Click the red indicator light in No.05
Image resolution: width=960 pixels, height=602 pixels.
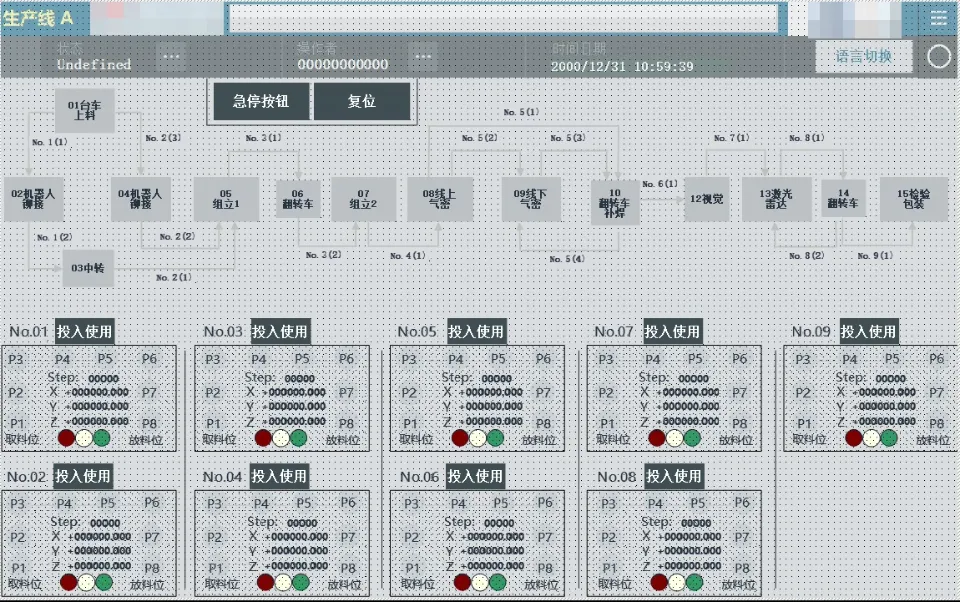460,438
